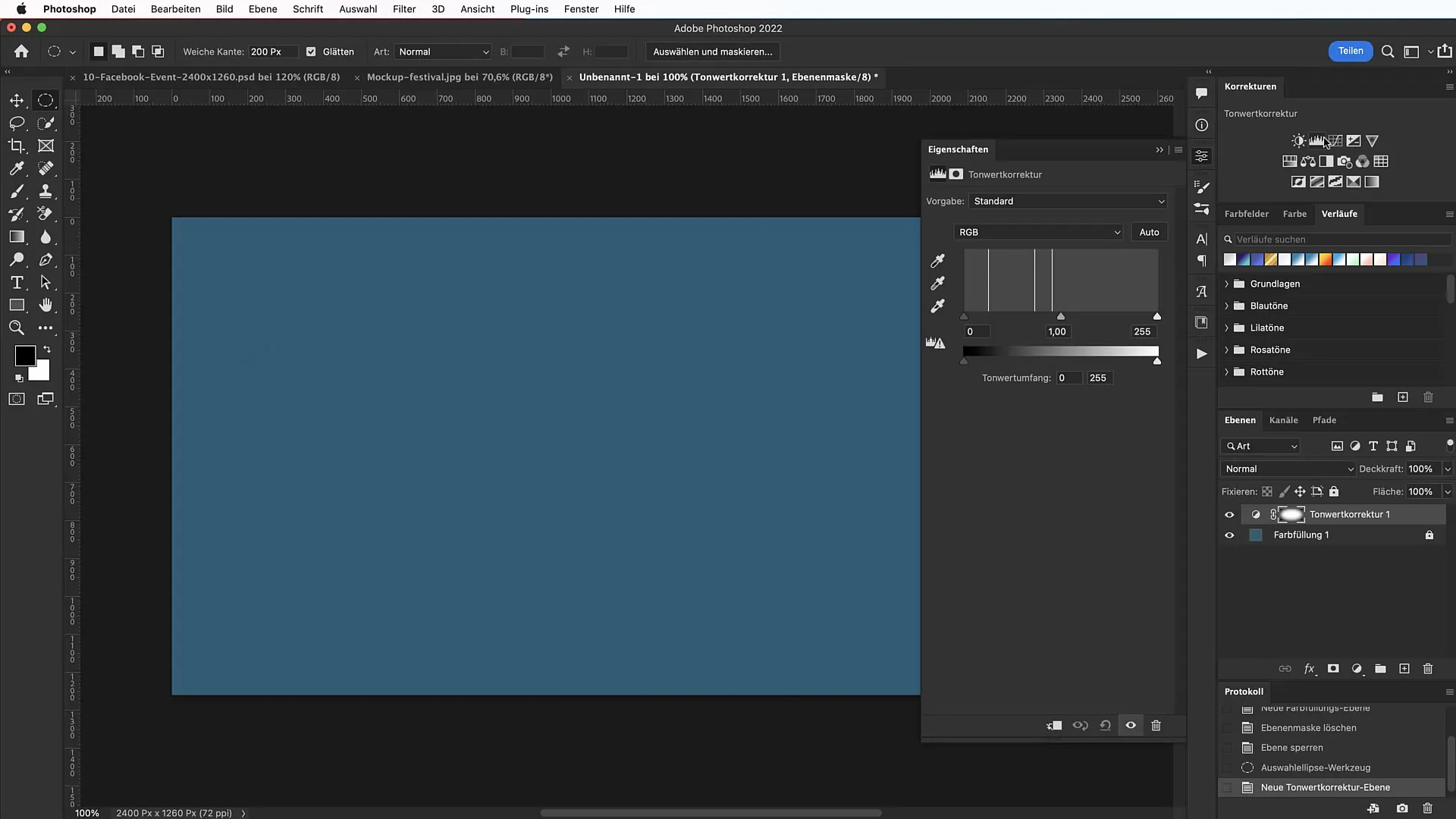Toggle Glätten checkbox
The width and height of the screenshot is (1456, 819).
311,52
